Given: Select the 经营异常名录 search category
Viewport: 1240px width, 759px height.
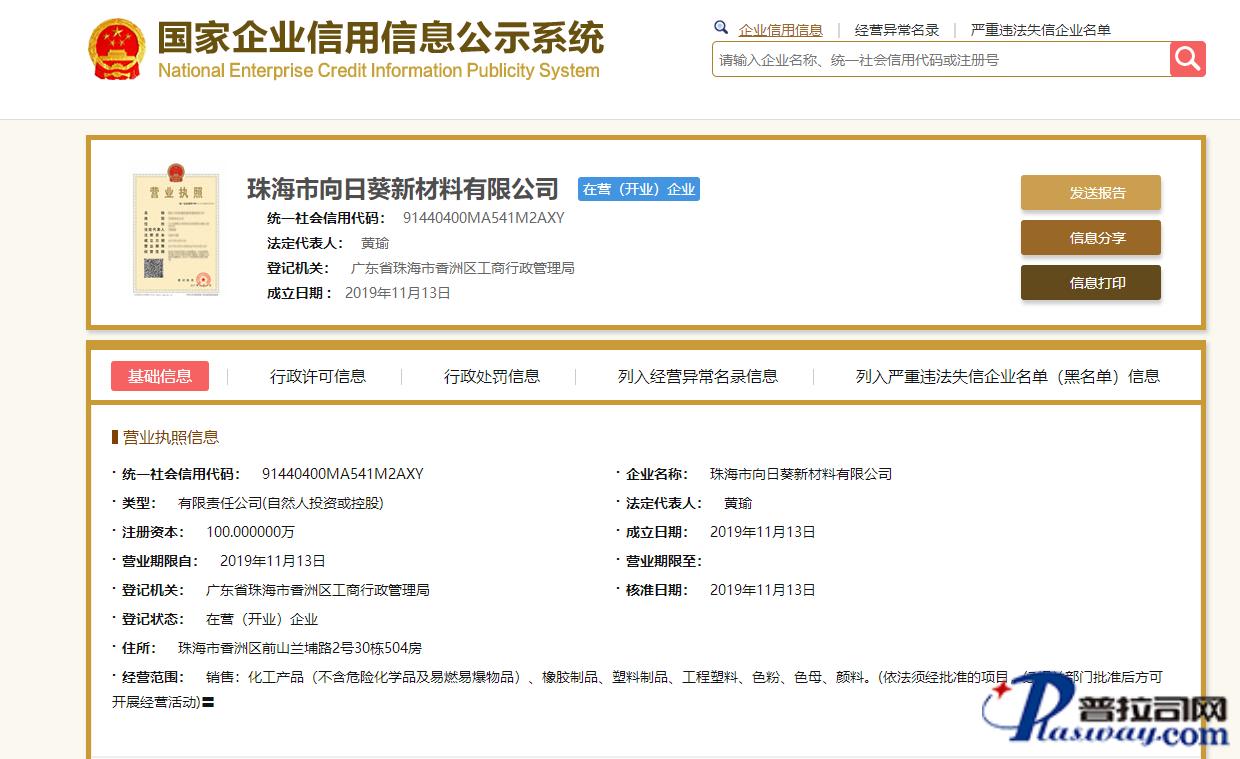Looking at the screenshot, I should point(897,30).
